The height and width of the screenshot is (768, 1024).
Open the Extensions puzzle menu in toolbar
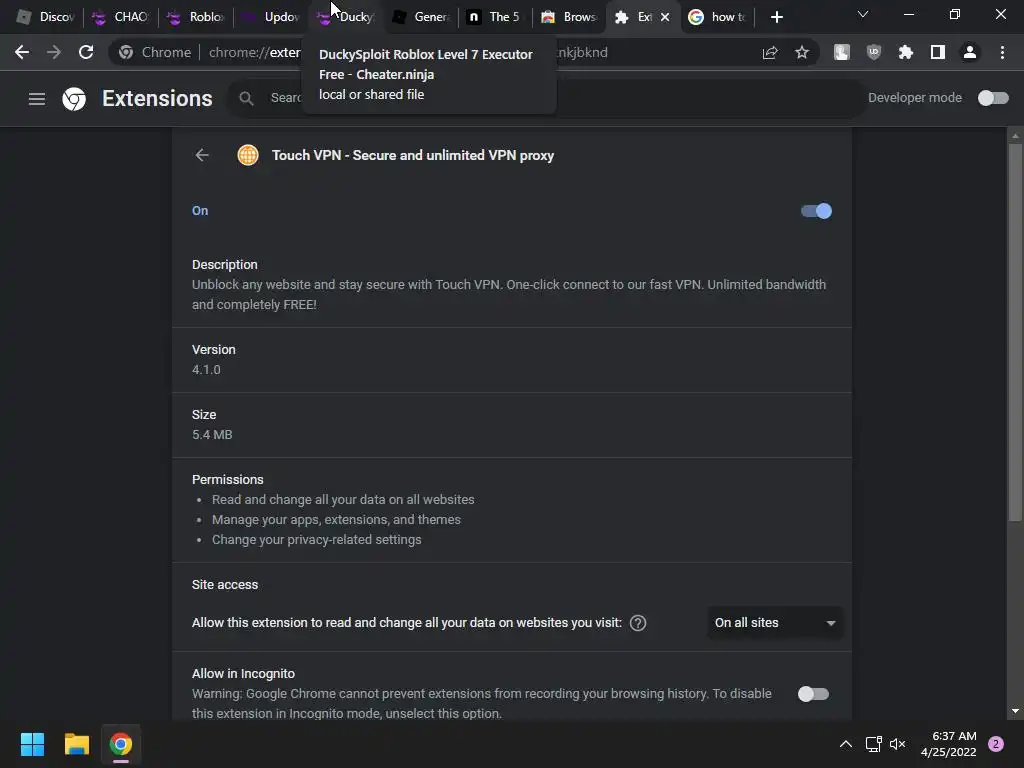906,52
